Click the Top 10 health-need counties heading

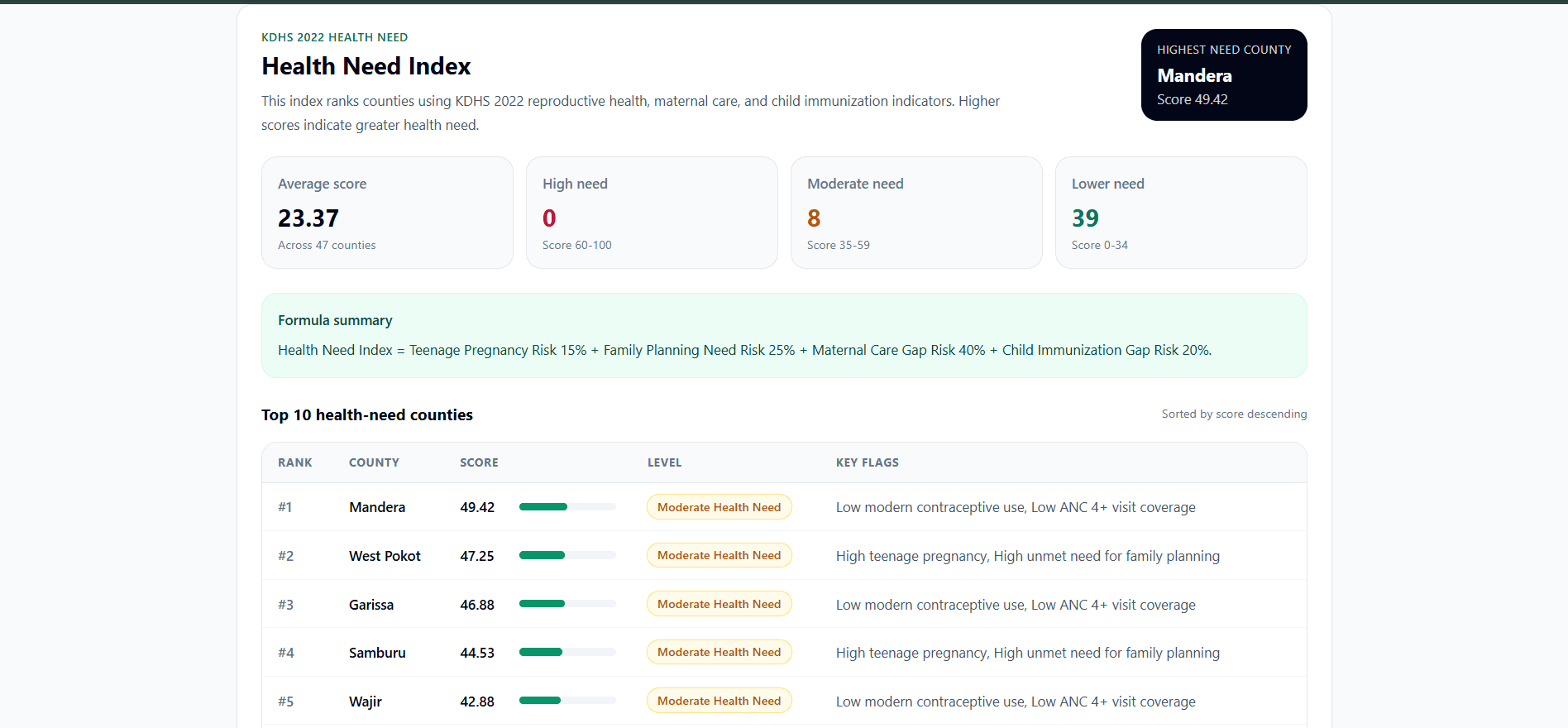(367, 414)
